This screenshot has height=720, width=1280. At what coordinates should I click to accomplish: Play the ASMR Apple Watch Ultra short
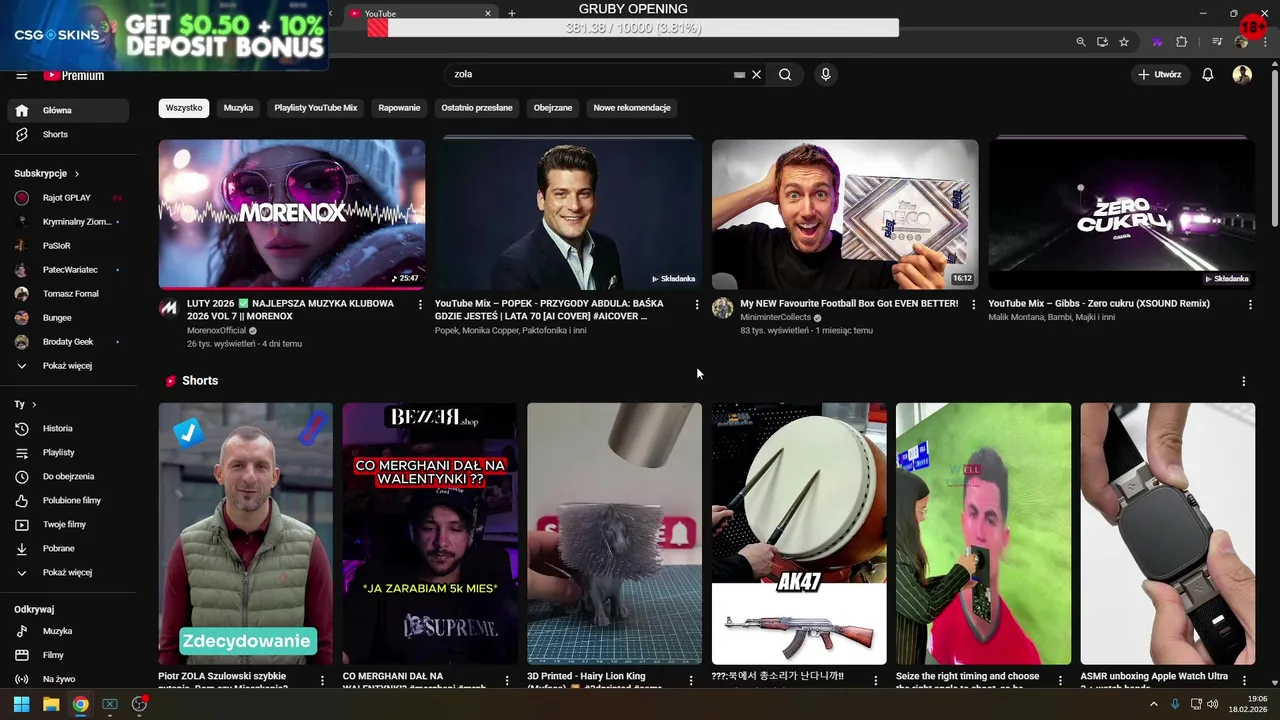(x=1168, y=534)
